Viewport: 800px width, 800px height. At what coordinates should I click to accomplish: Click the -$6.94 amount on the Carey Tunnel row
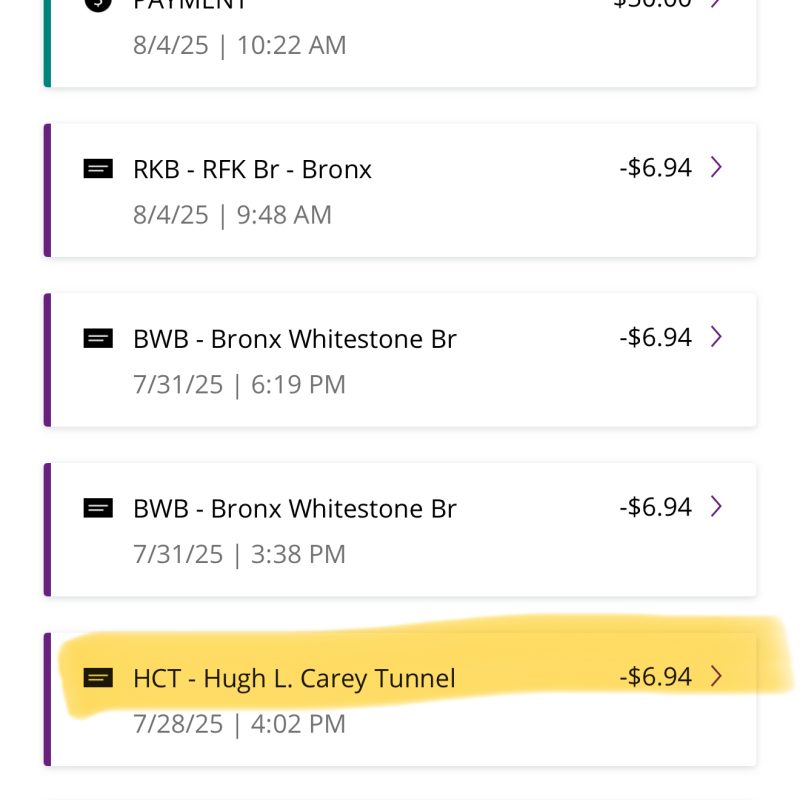pos(655,678)
